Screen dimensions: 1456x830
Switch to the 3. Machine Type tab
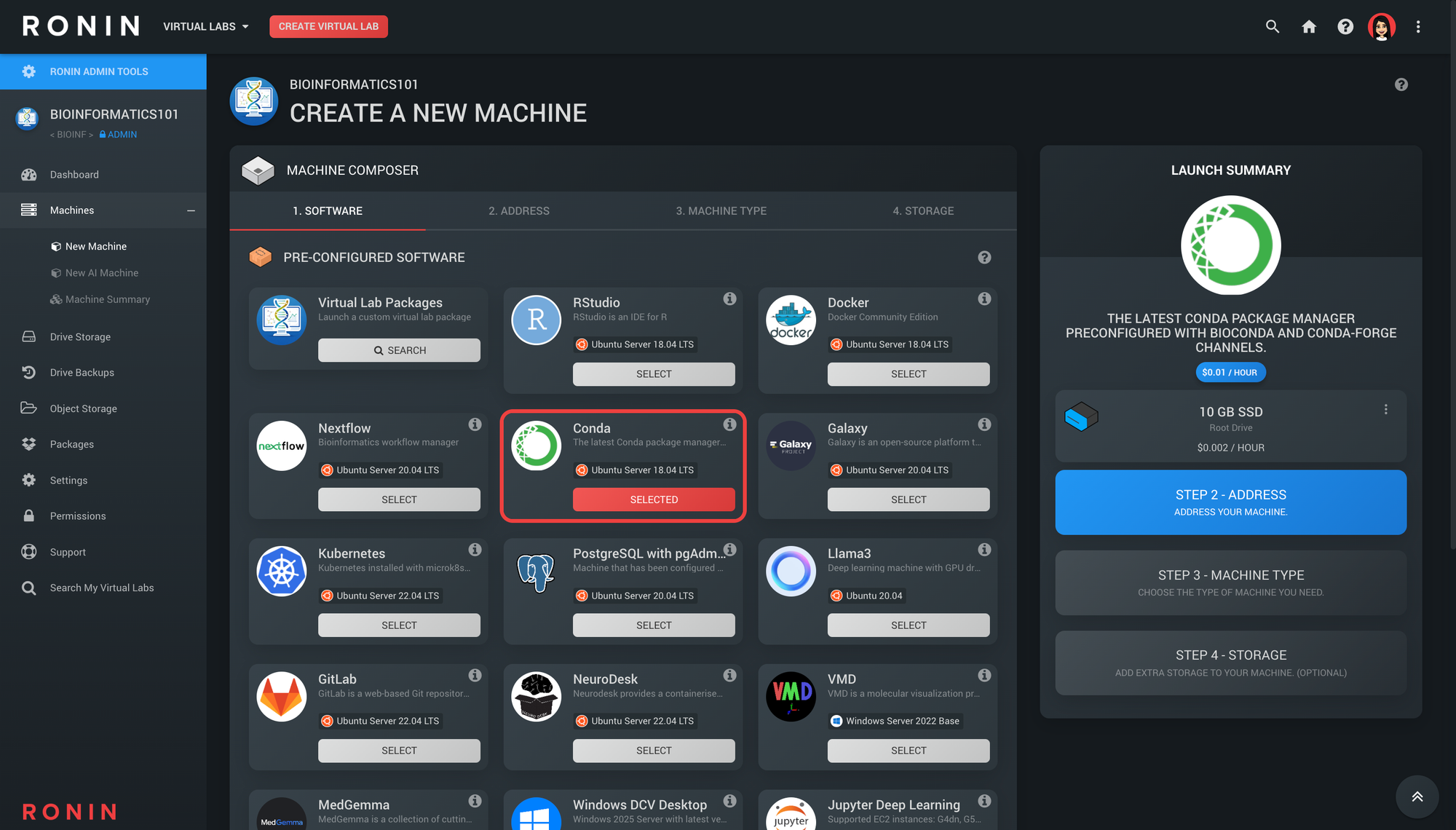click(721, 211)
